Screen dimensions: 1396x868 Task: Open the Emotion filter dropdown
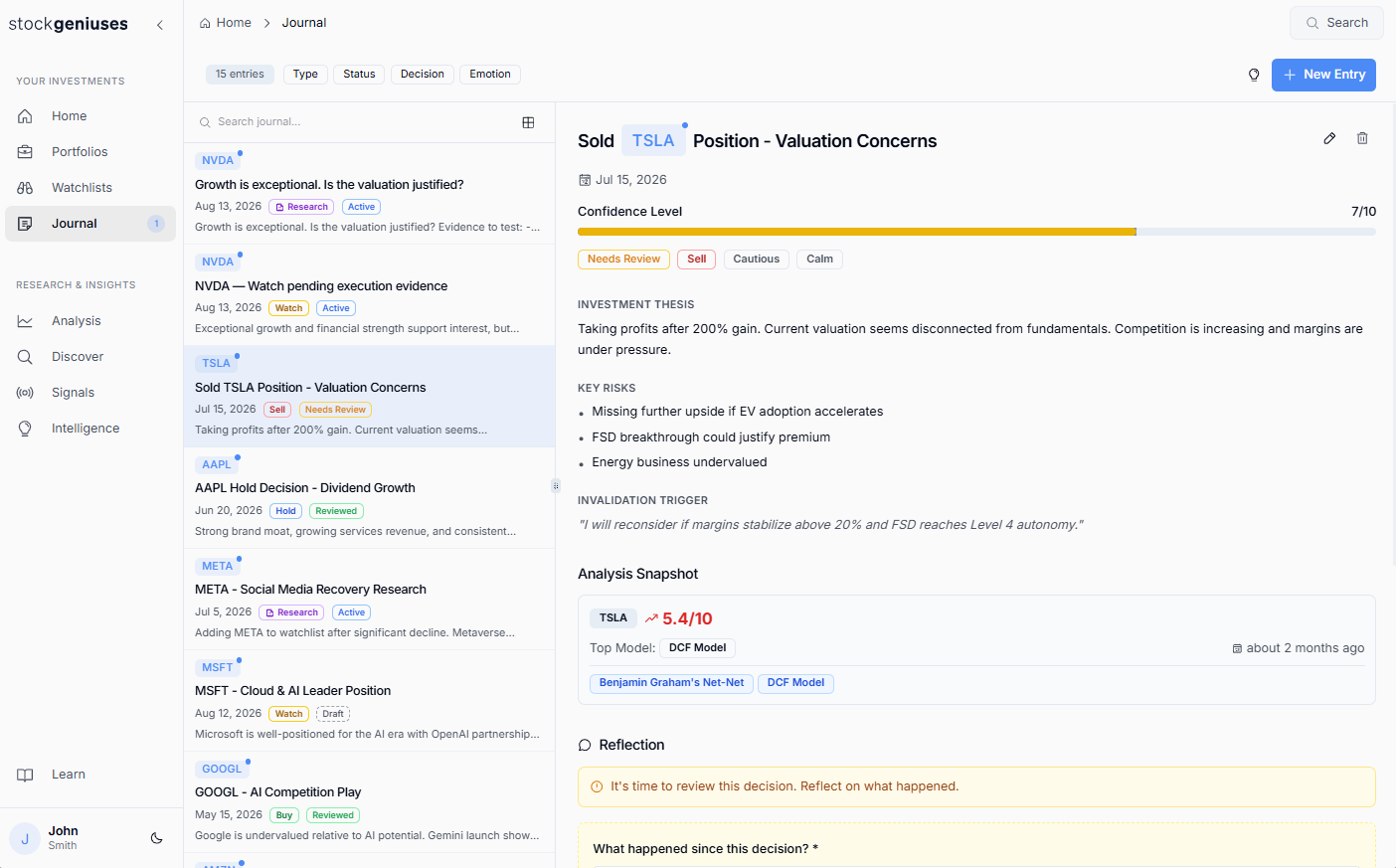pyautogui.click(x=490, y=75)
